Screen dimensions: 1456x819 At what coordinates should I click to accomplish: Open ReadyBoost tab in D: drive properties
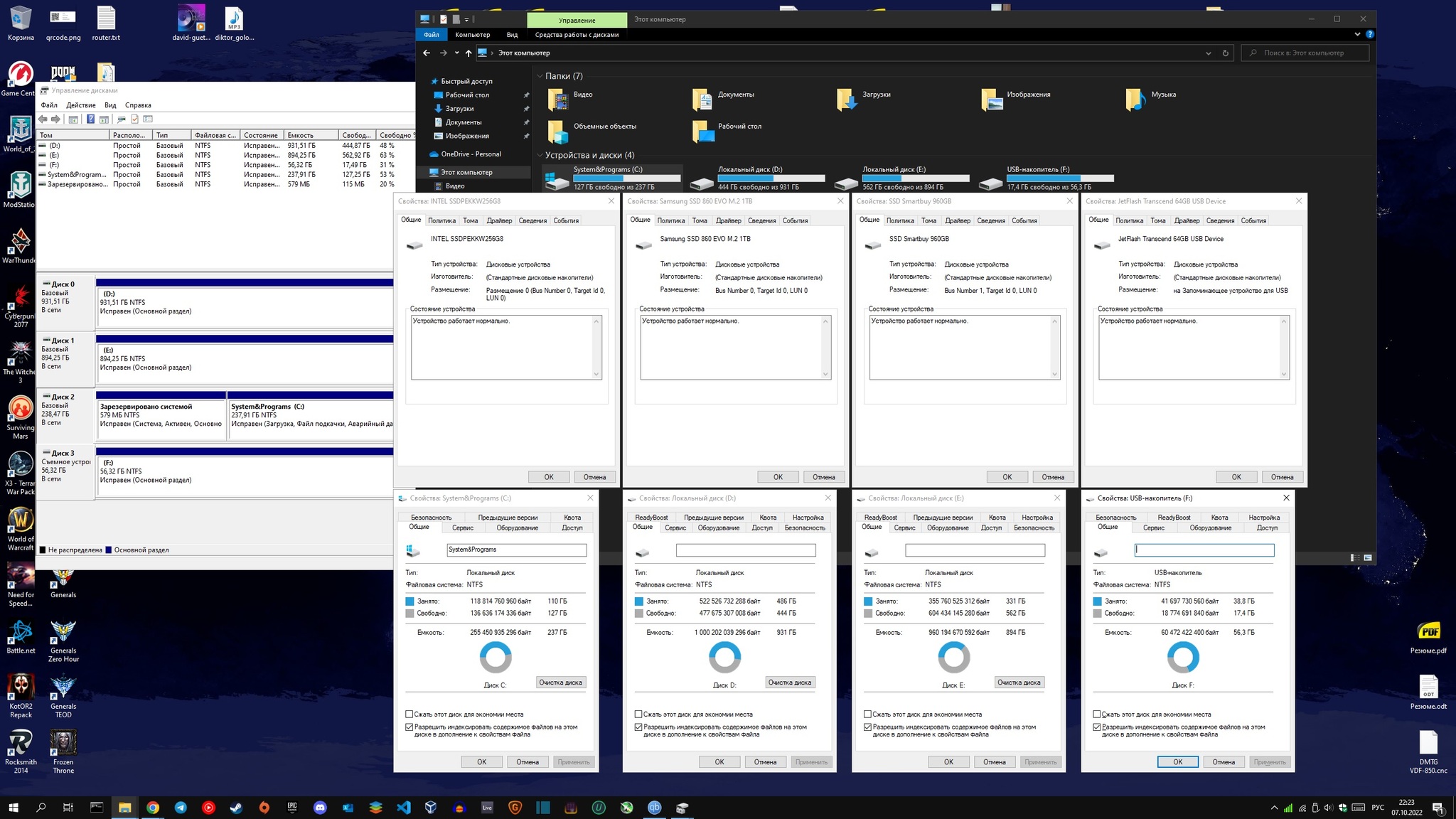pyautogui.click(x=651, y=518)
